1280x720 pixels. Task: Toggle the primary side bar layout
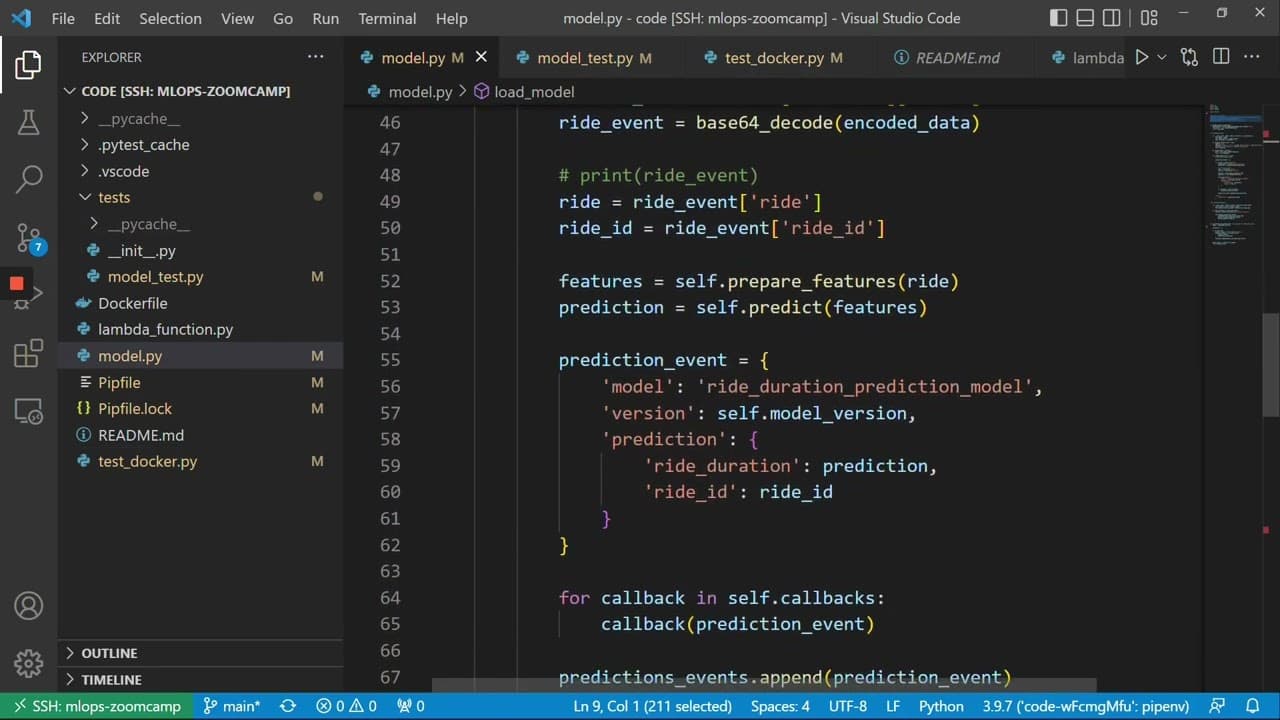(1059, 18)
